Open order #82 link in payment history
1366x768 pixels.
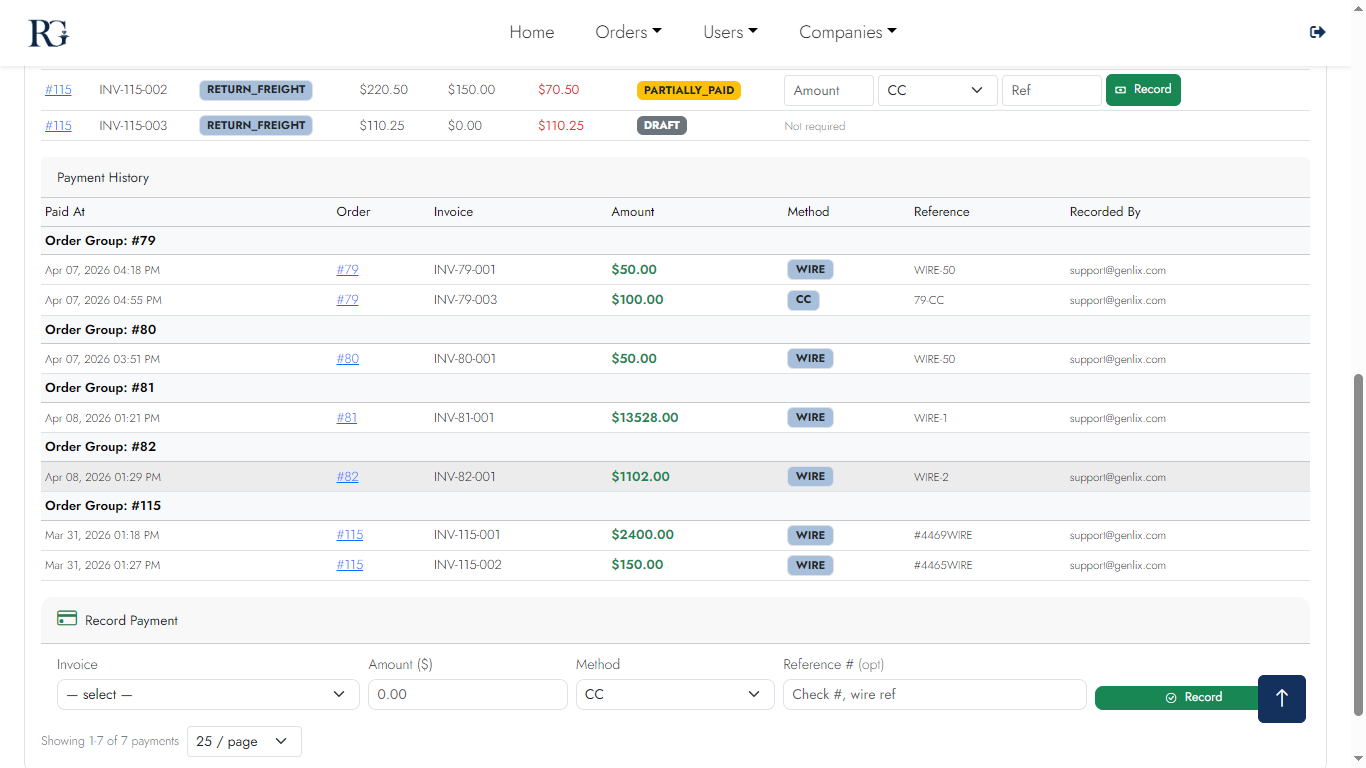point(347,477)
